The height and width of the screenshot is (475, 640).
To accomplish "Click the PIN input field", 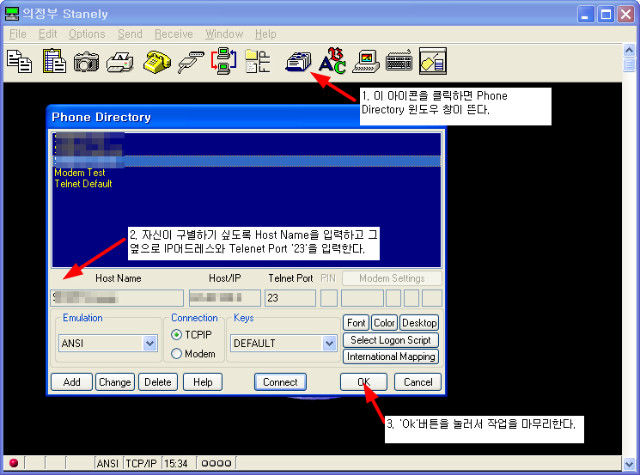I will click(x=329, y=298).
